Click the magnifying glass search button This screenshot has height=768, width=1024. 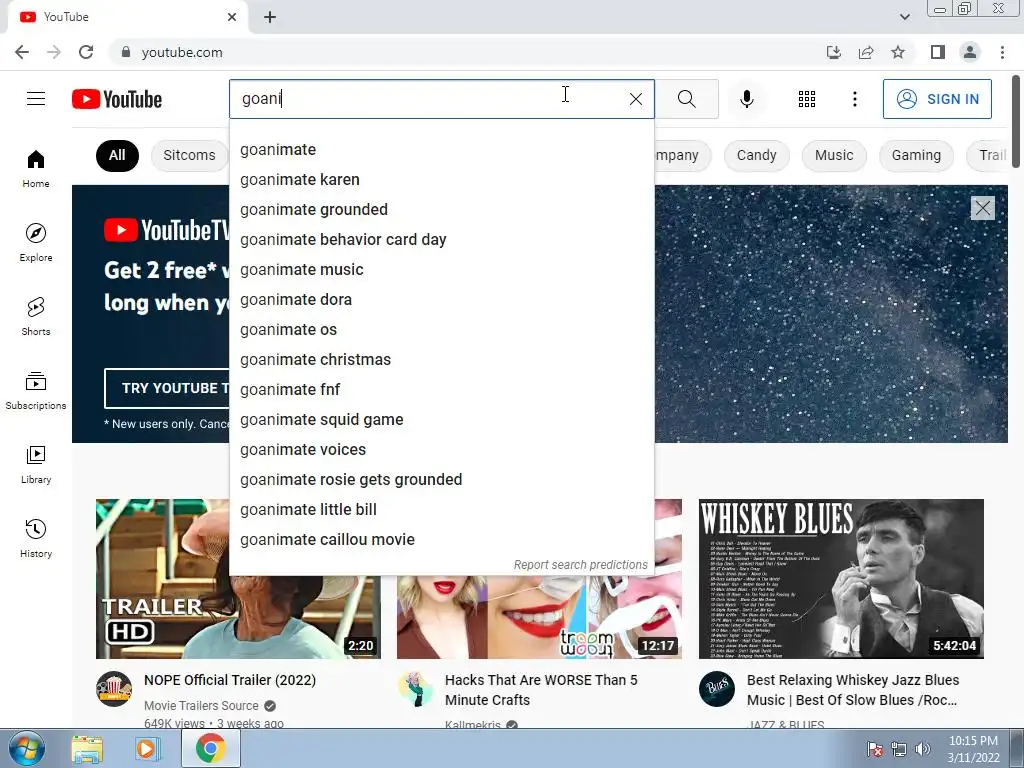pyautogui.click(x=686, y=99)
